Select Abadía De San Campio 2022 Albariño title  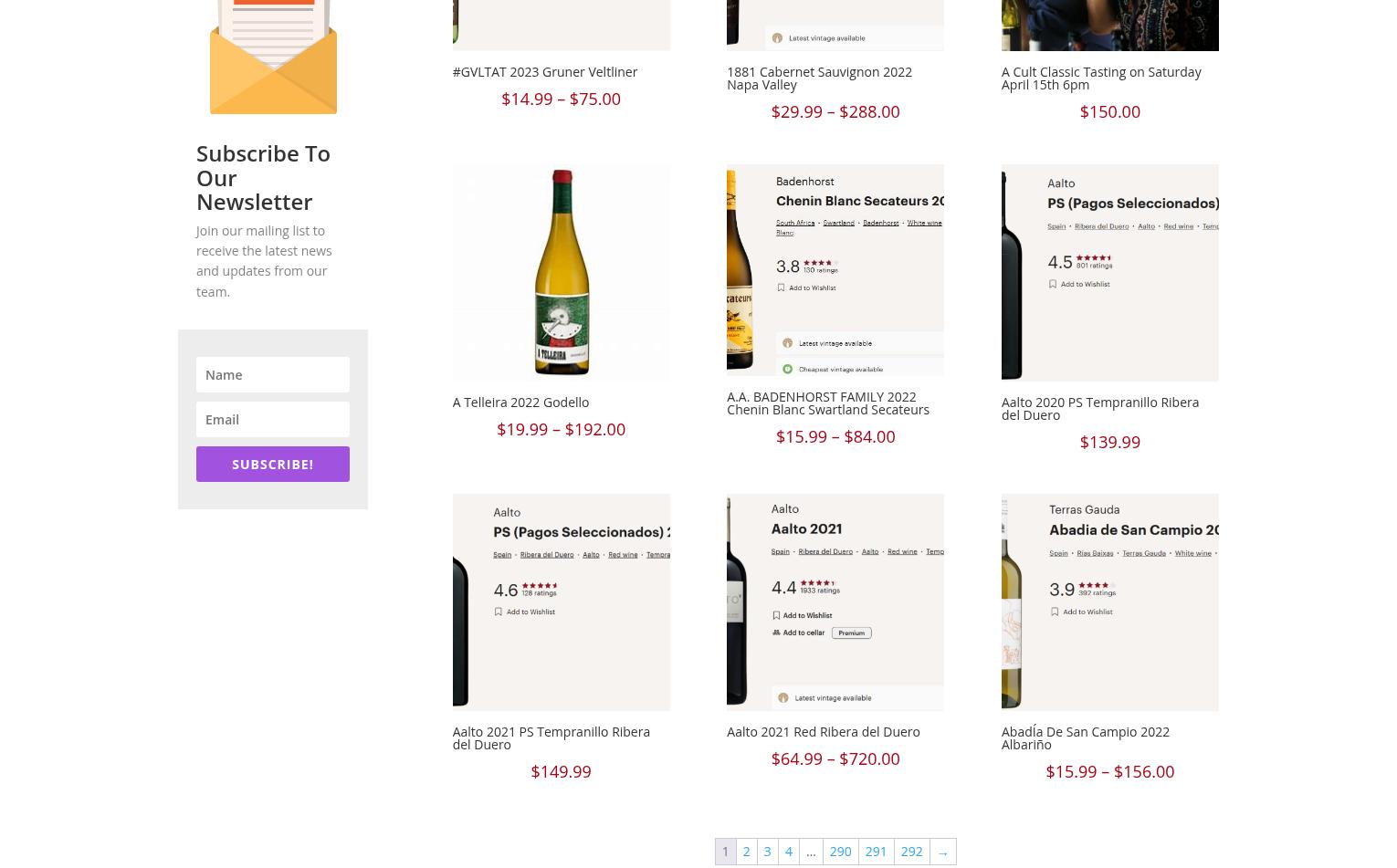coord(1085,738)
